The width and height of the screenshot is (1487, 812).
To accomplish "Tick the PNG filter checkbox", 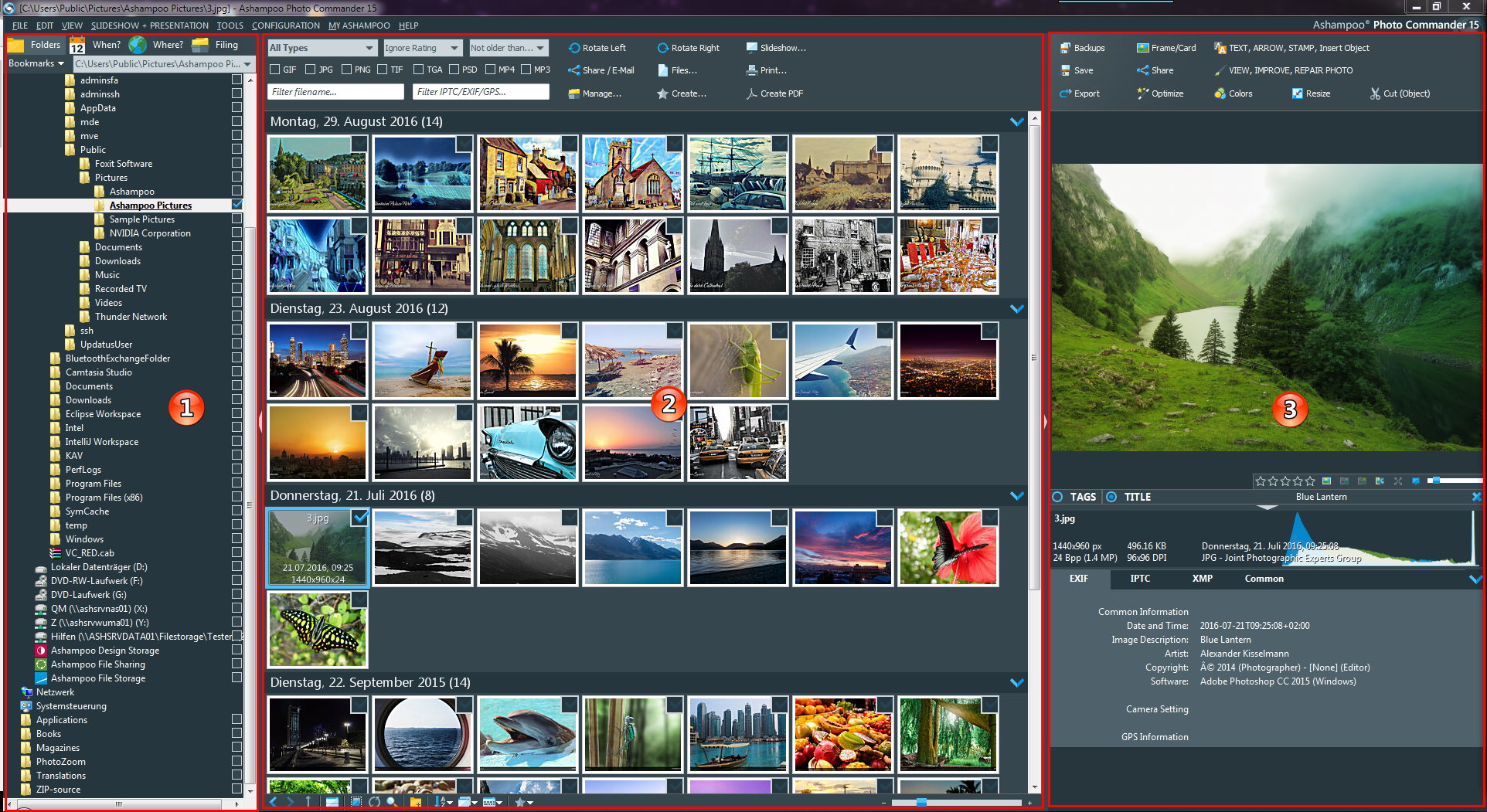I will (347, 70).
